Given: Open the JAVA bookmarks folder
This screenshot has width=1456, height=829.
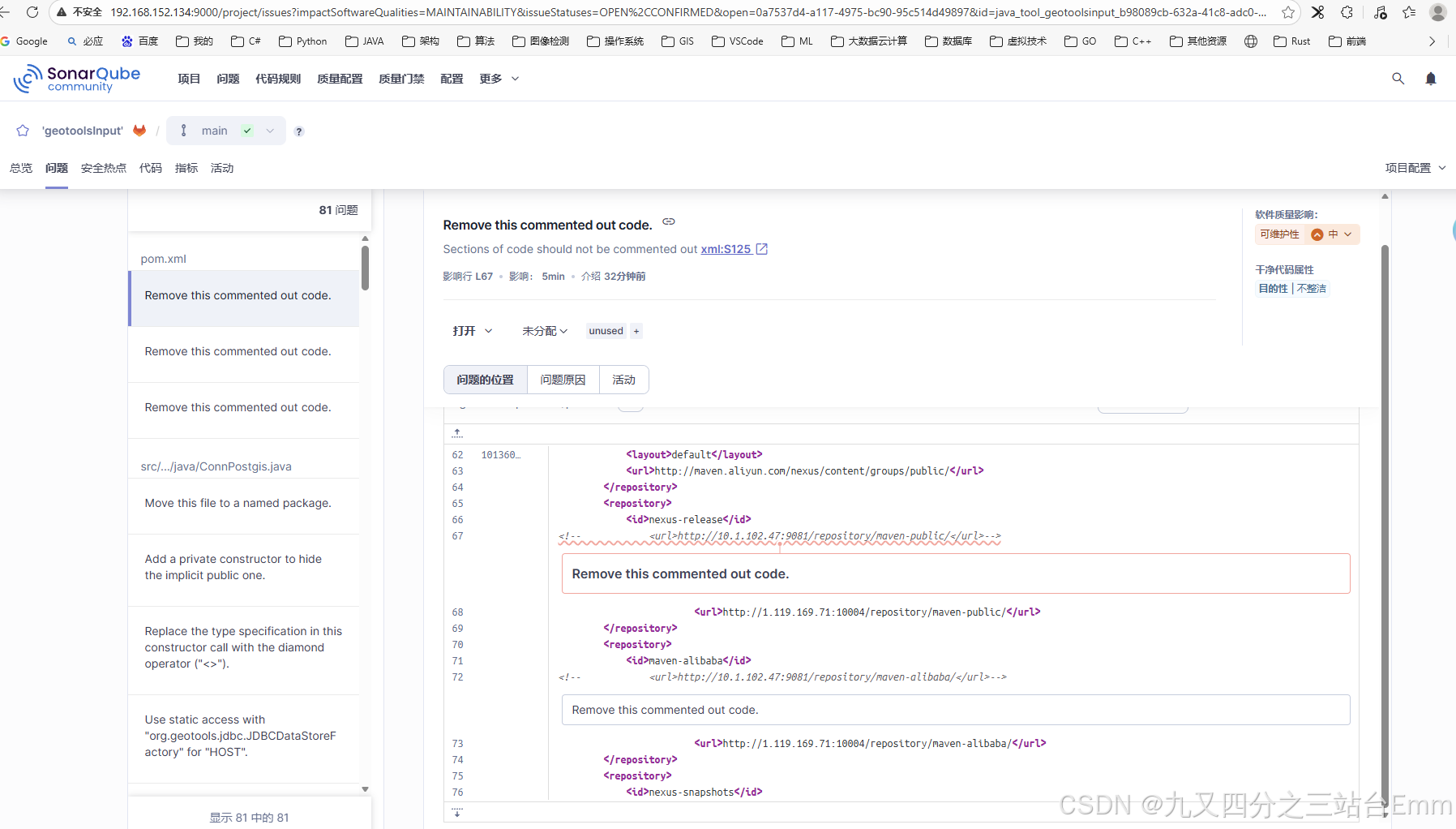Looking at the screenshot, I should (364, 41).
